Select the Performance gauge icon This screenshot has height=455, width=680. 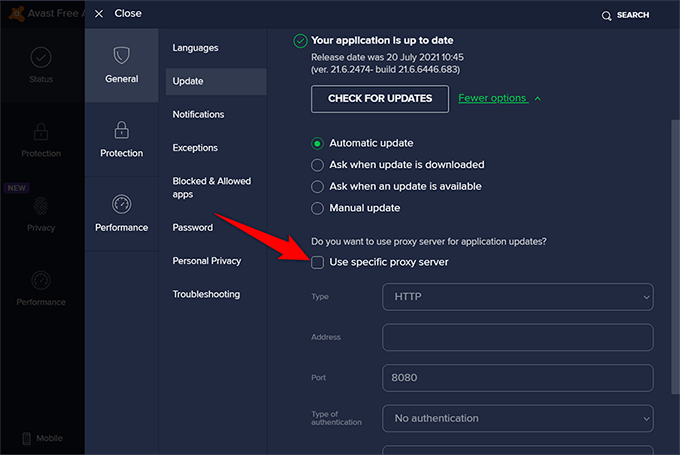(x=121, y=204)
